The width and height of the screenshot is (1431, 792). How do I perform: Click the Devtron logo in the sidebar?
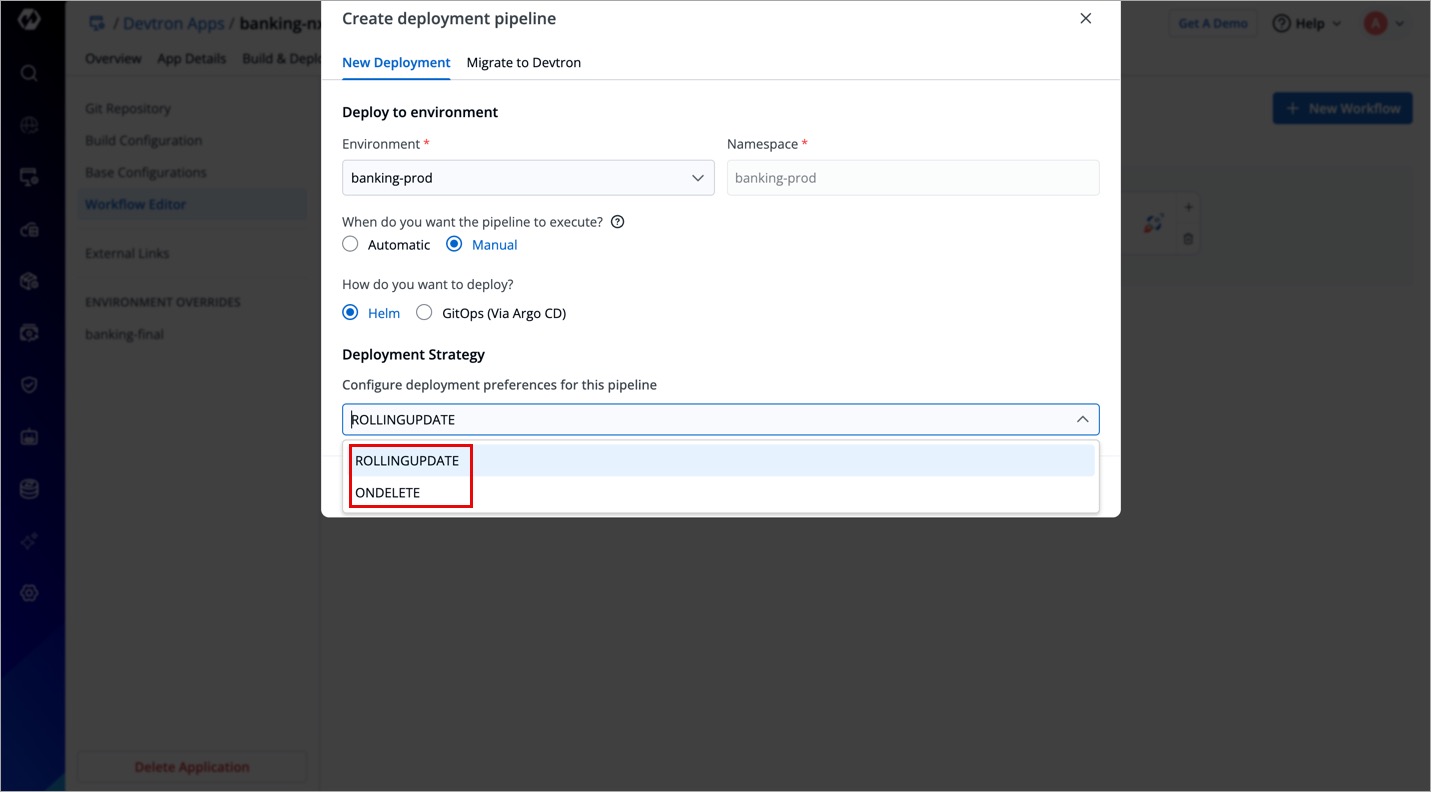pyautogui.click(x=29, y=20)
